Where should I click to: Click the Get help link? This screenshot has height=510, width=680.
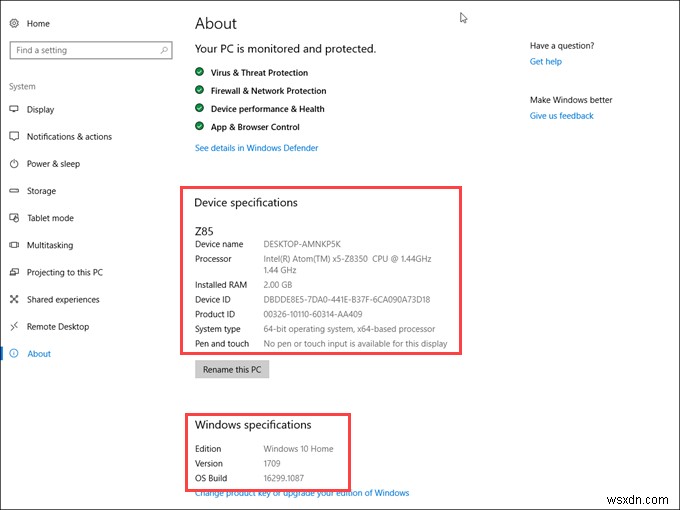[x=545, y=62]
